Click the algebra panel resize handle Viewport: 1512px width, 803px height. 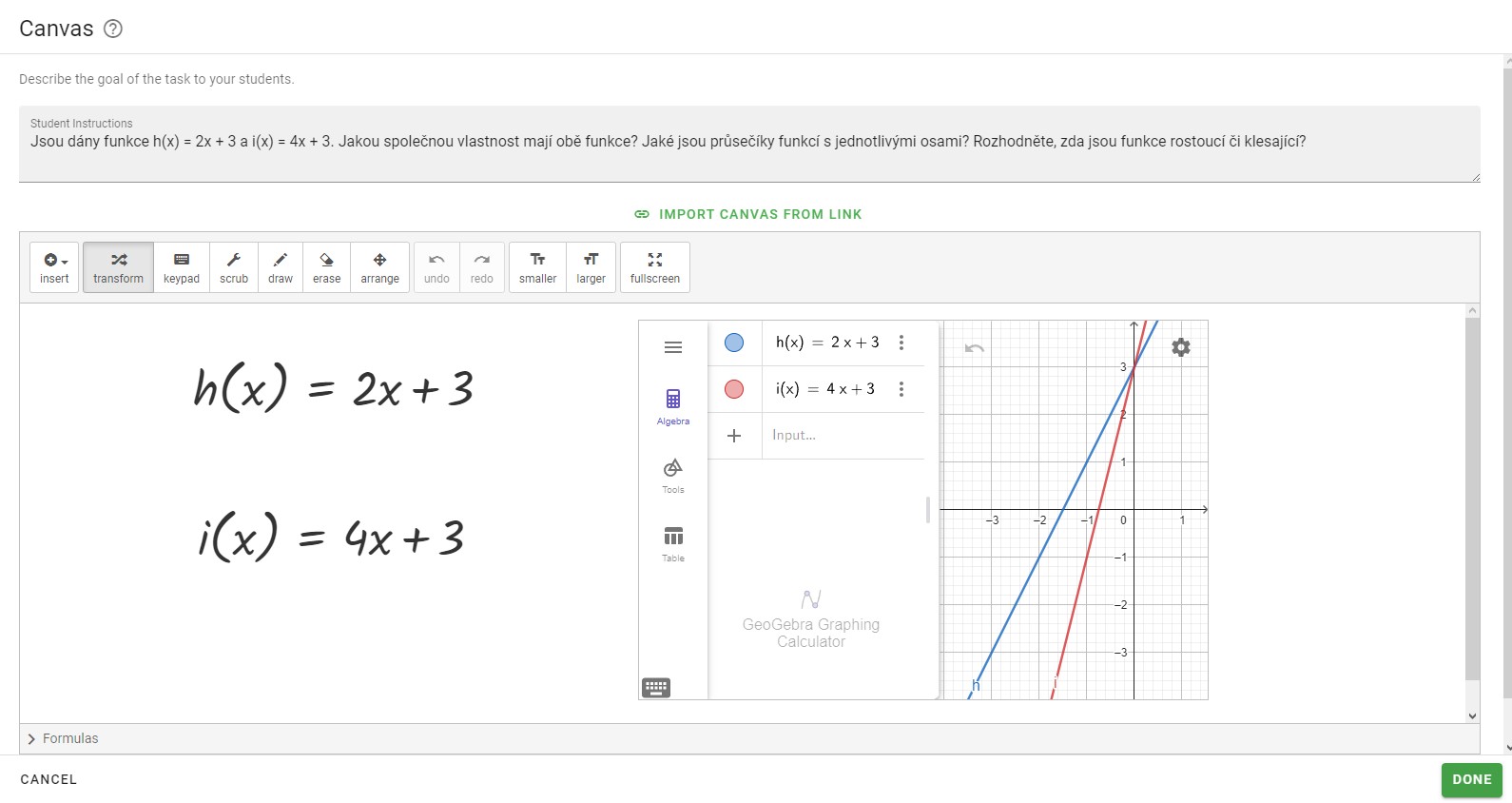(x=928, y=510)
